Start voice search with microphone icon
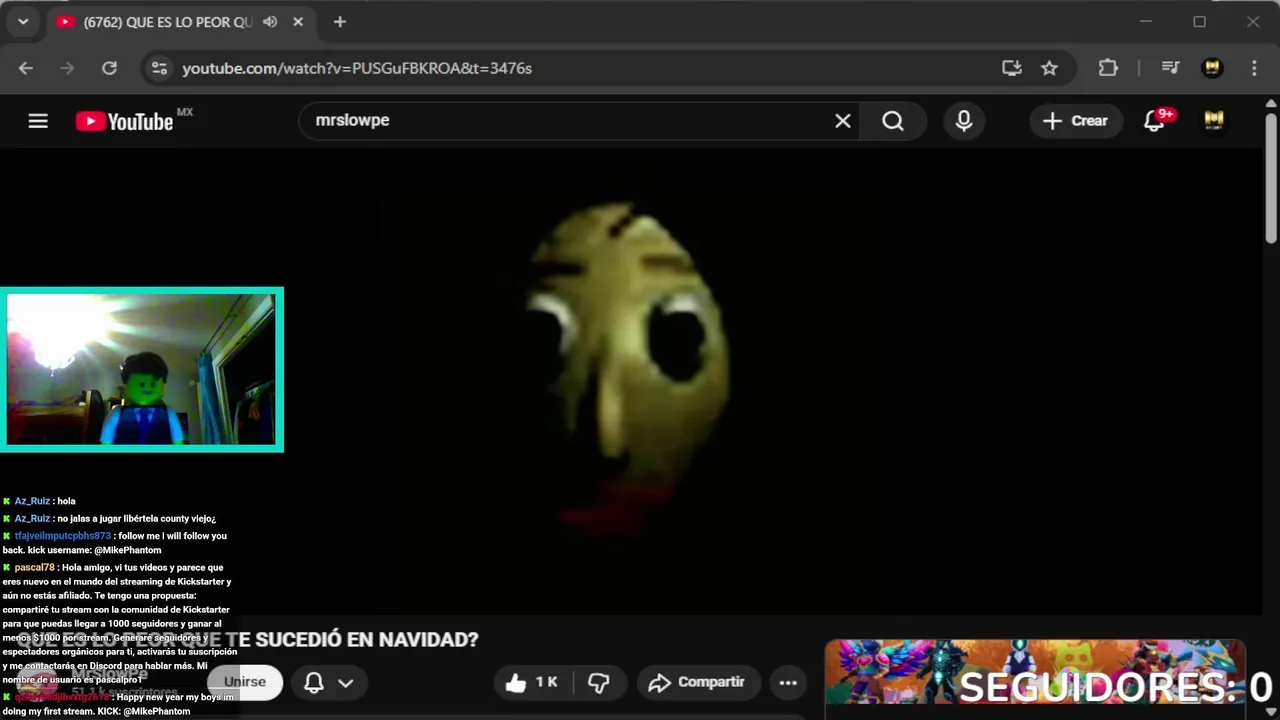The width and height of the screenshot is (1280, 720). click(964, 121)
